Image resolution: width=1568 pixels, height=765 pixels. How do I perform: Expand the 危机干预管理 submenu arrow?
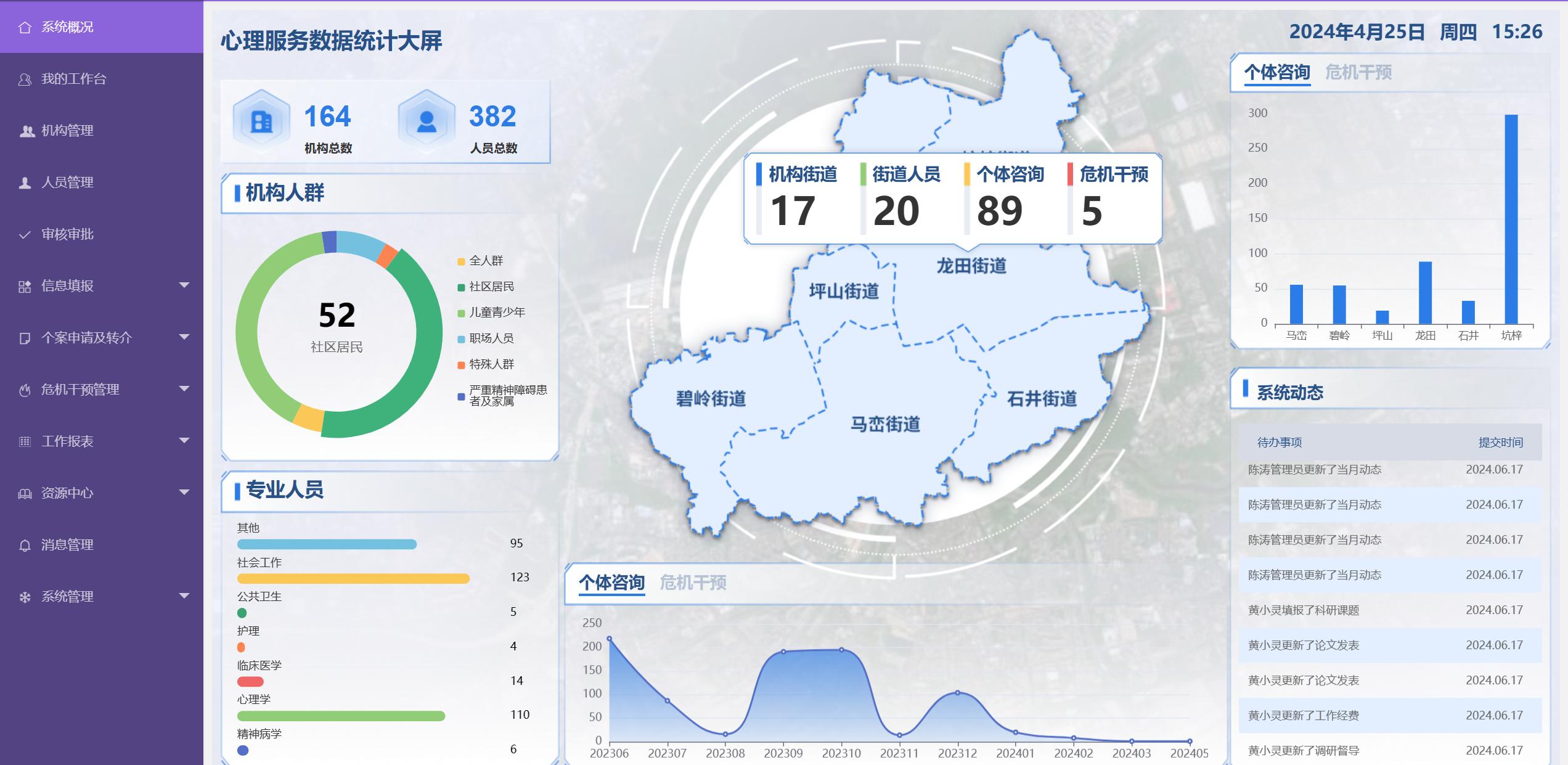tap(184, 388)
